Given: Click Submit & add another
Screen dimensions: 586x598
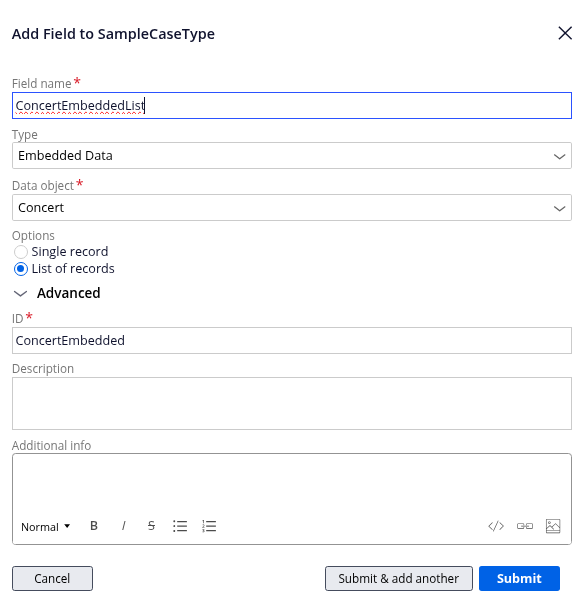Looking at the screenshot, I should [x=399, y=579].
